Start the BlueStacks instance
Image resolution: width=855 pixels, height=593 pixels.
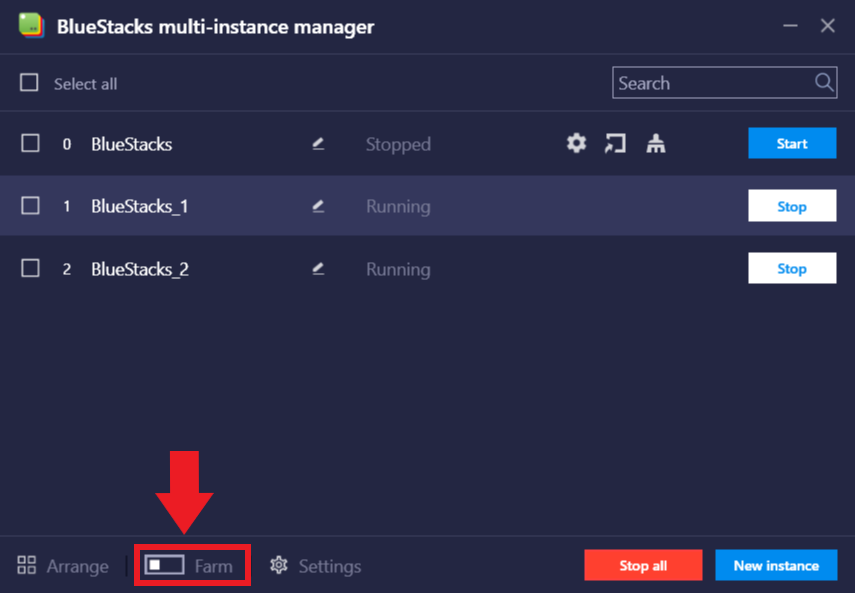pos(792,143)
